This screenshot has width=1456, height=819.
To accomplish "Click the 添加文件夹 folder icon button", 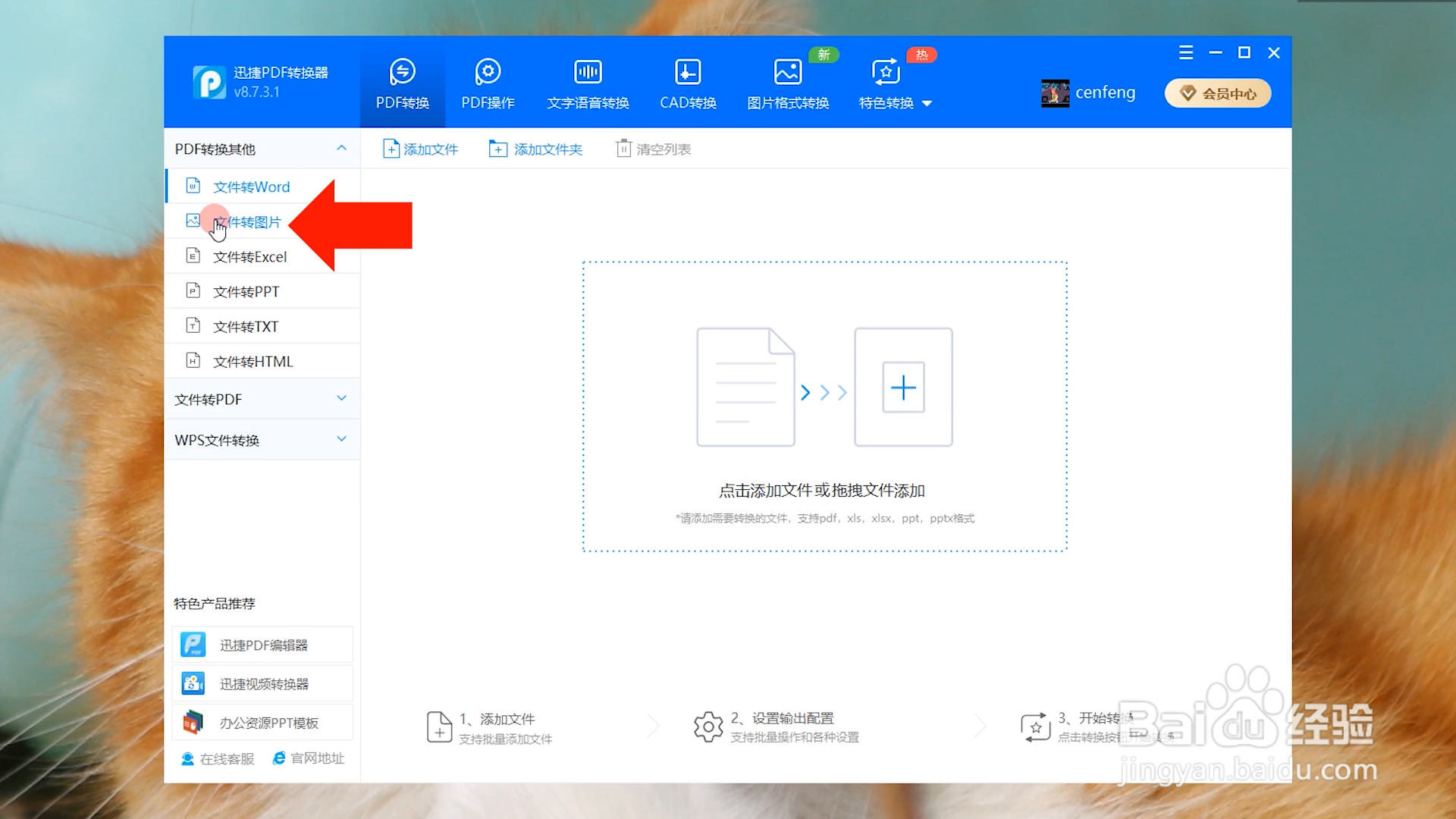I will [497, 149].
